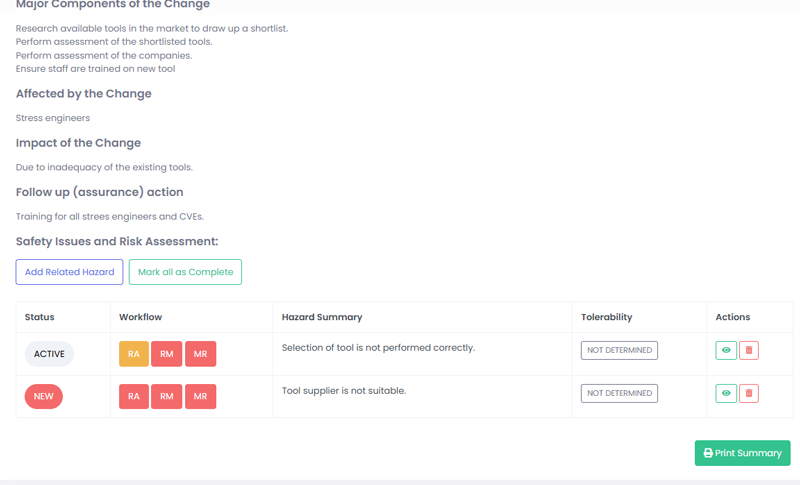The image size is (800, 485).
Task: Click the Add Related Hazard button
Action: 69,272
